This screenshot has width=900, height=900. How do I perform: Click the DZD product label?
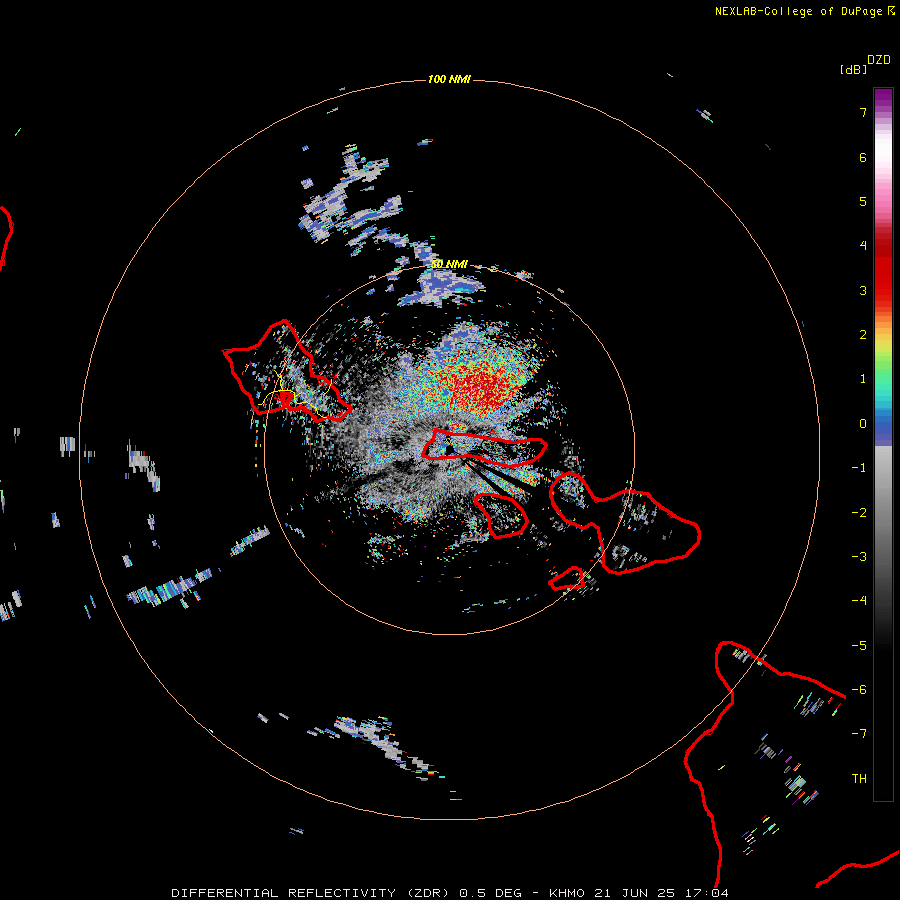[x=879, y=60]
